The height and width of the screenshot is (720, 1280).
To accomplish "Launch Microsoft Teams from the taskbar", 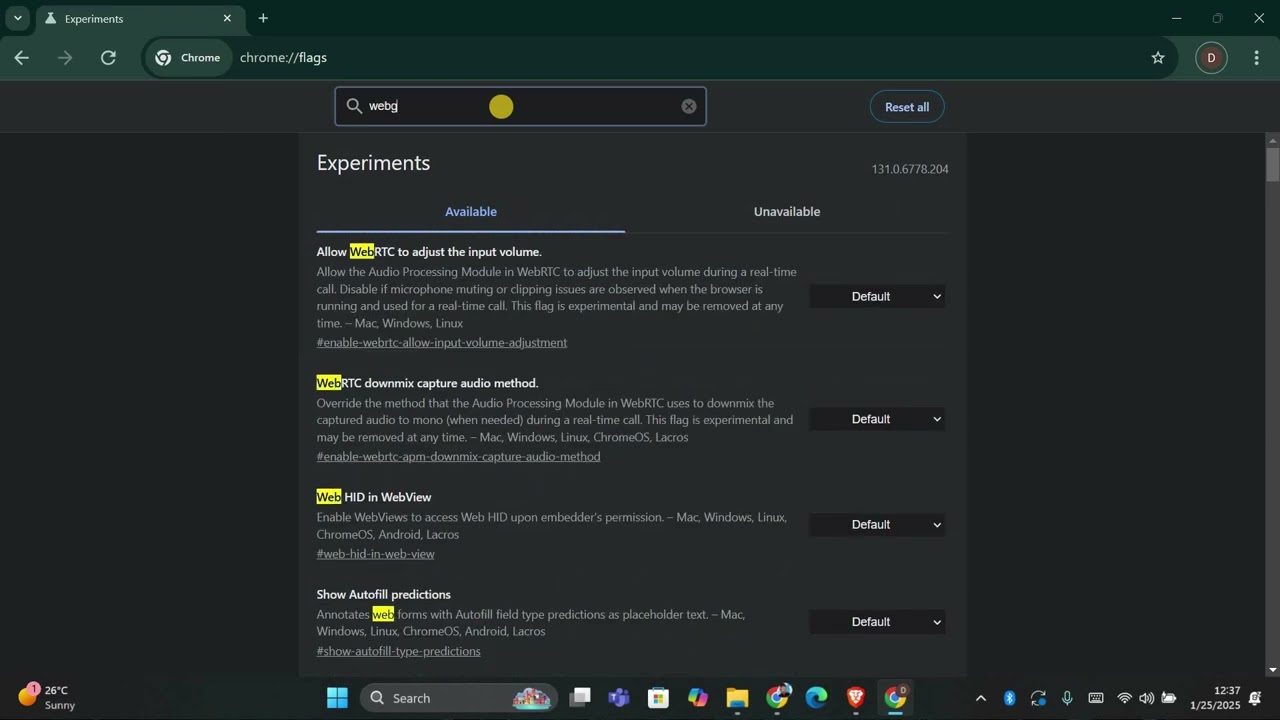I will [x=619, y=698].
